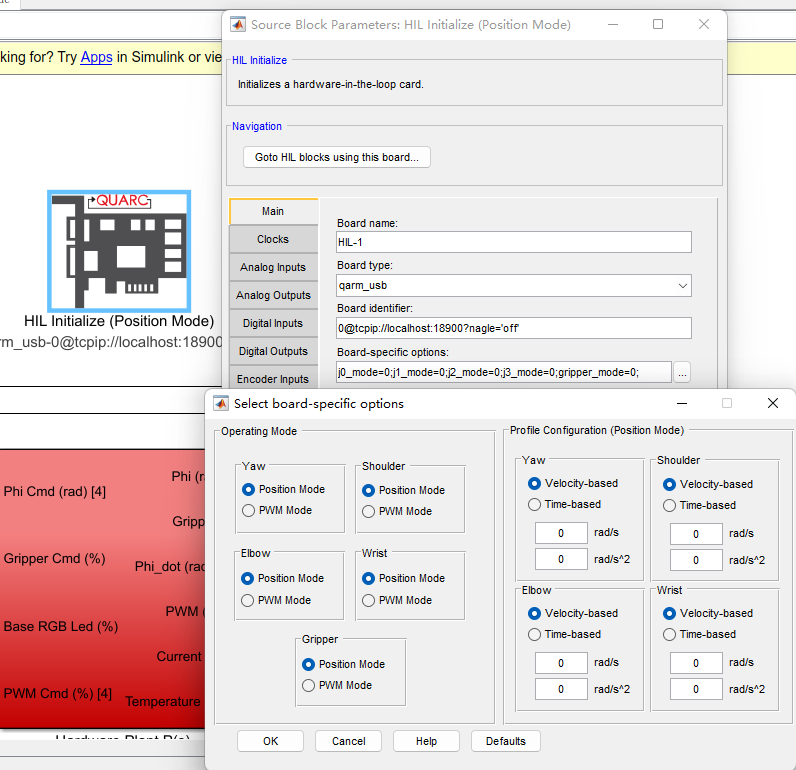796x770 pixels.
Task: Edit Shoulder rad/s velocity field
Action: click(x=696, y=534)
